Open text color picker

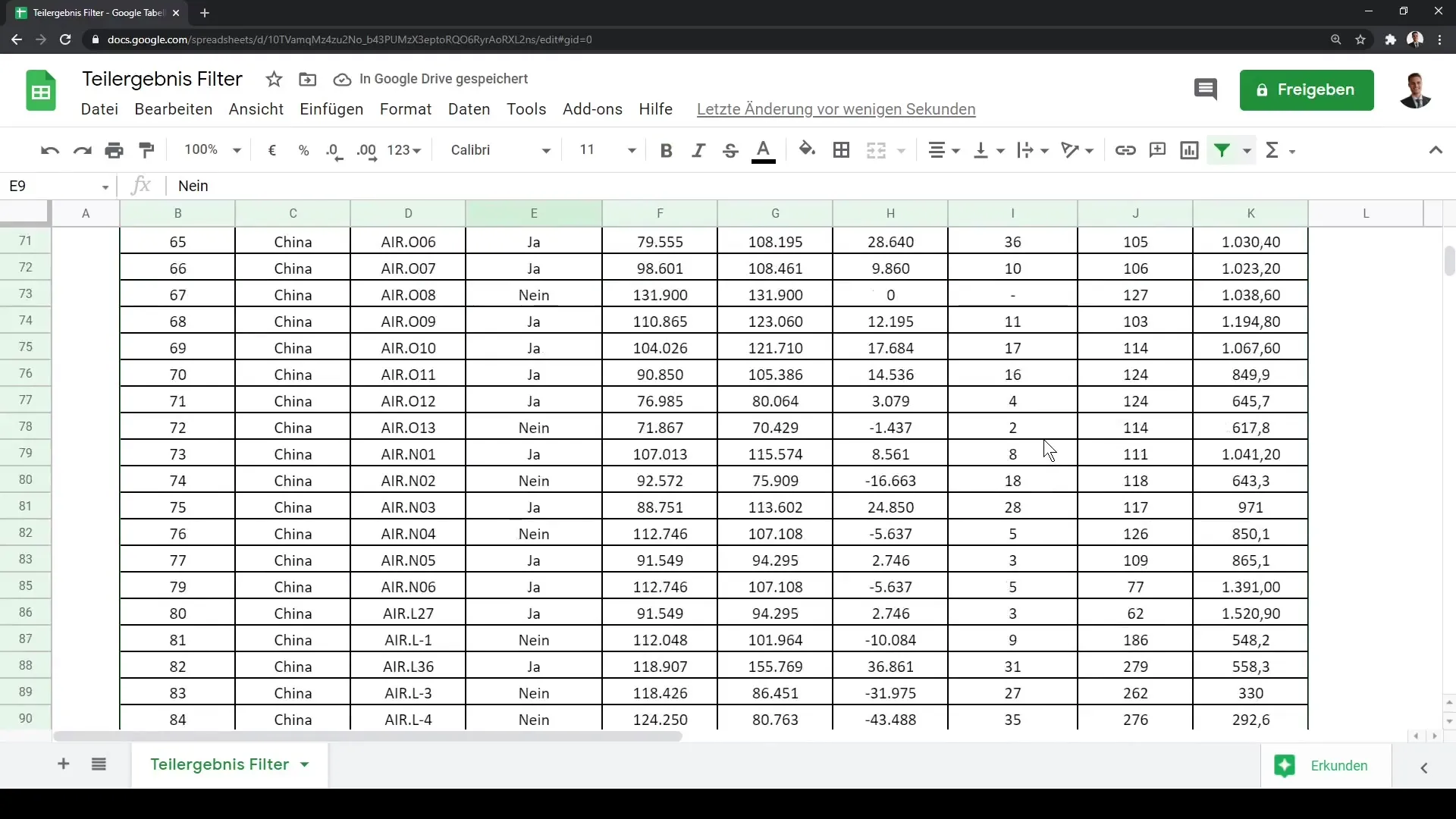(764, 150)
